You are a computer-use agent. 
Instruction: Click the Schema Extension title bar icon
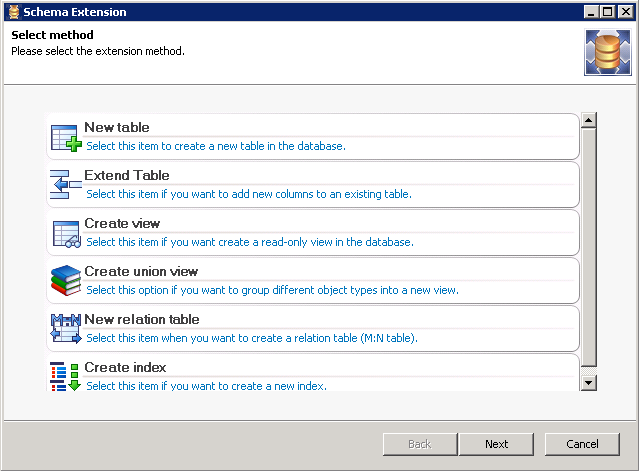[x=14, y=12]
